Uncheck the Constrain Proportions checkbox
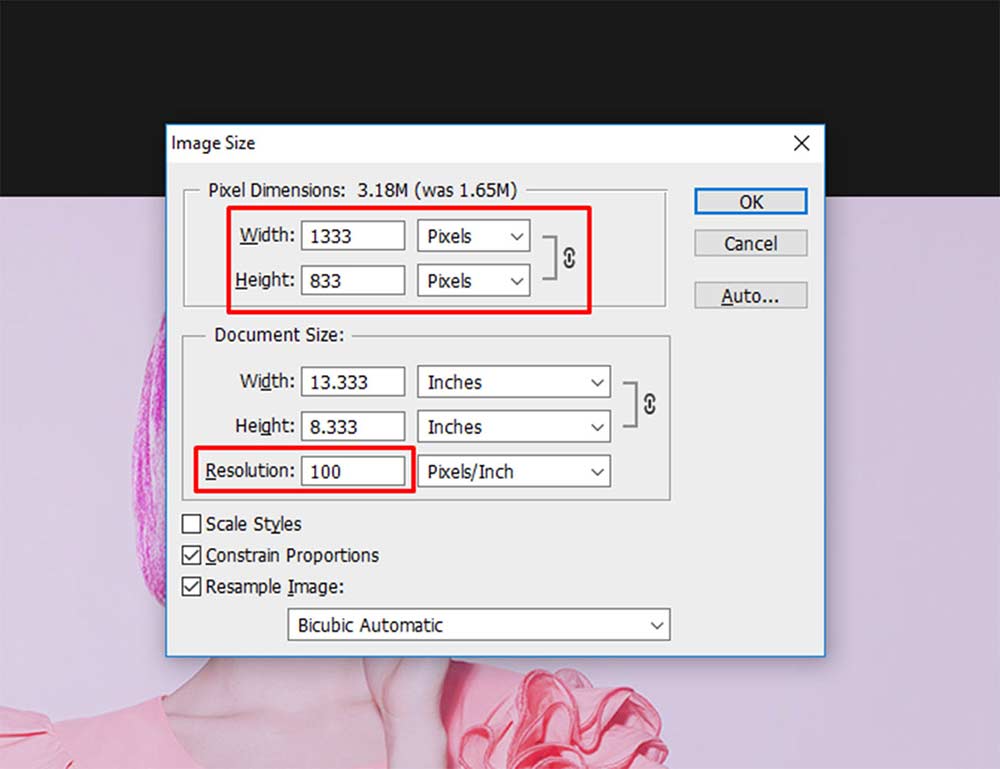This screenshot has height=769, width=1000. click(191, 555)
